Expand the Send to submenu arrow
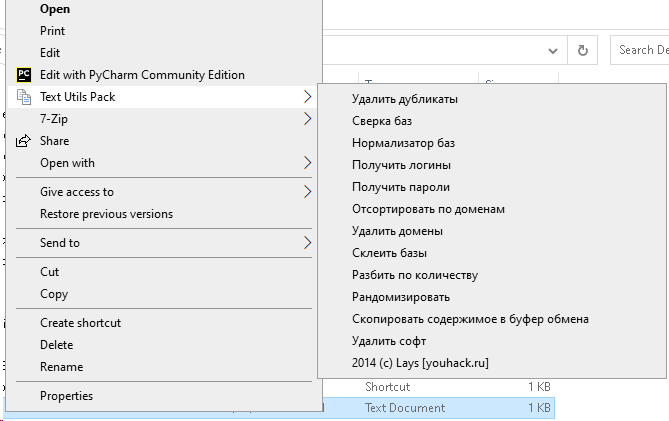 click(307, 243)
